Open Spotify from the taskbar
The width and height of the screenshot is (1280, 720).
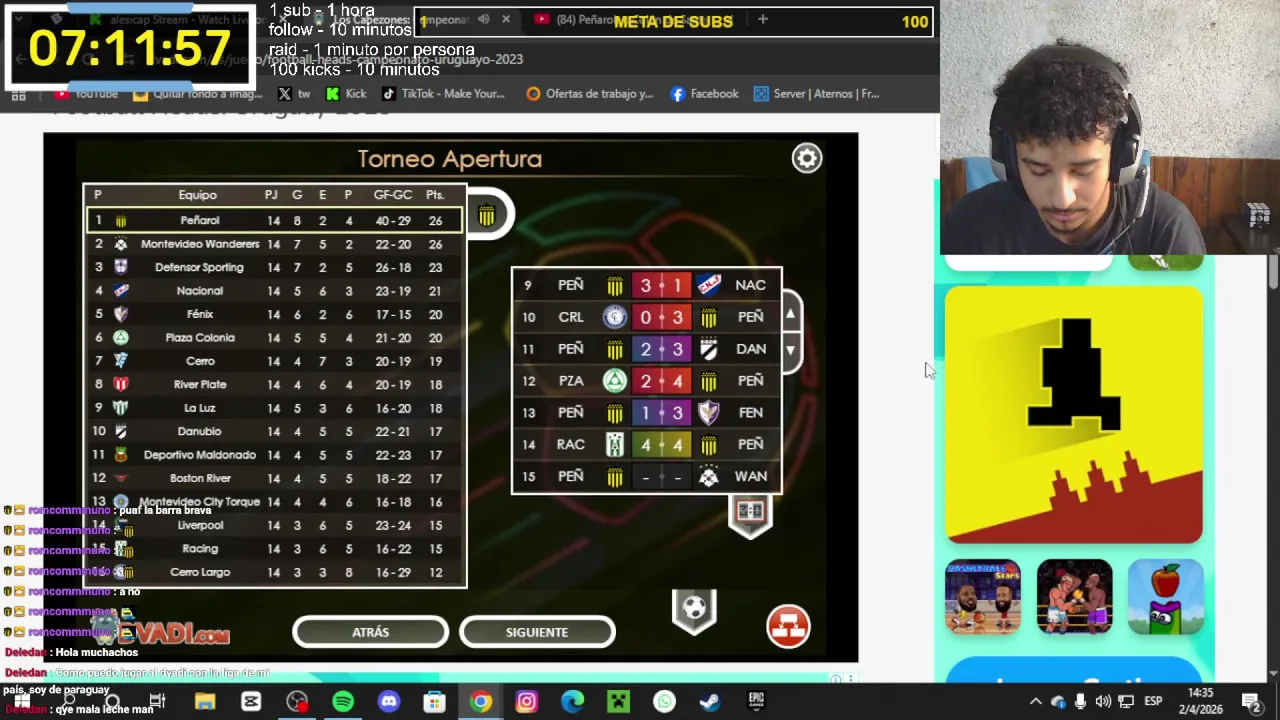pos(343,702)
